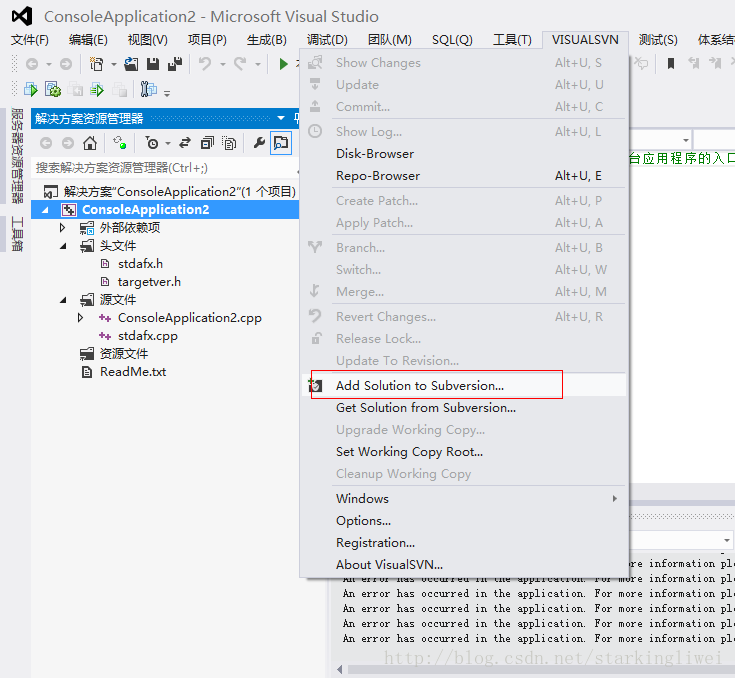Select targetver.h in the tree
Screen dimensions: 735x678
pos(149,282)
